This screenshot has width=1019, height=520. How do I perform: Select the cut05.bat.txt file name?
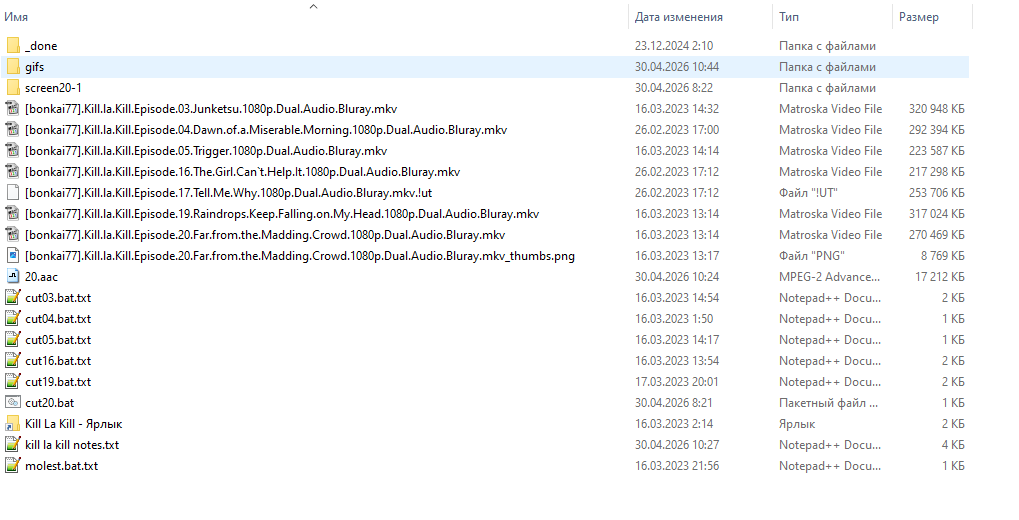pos(58,339)
